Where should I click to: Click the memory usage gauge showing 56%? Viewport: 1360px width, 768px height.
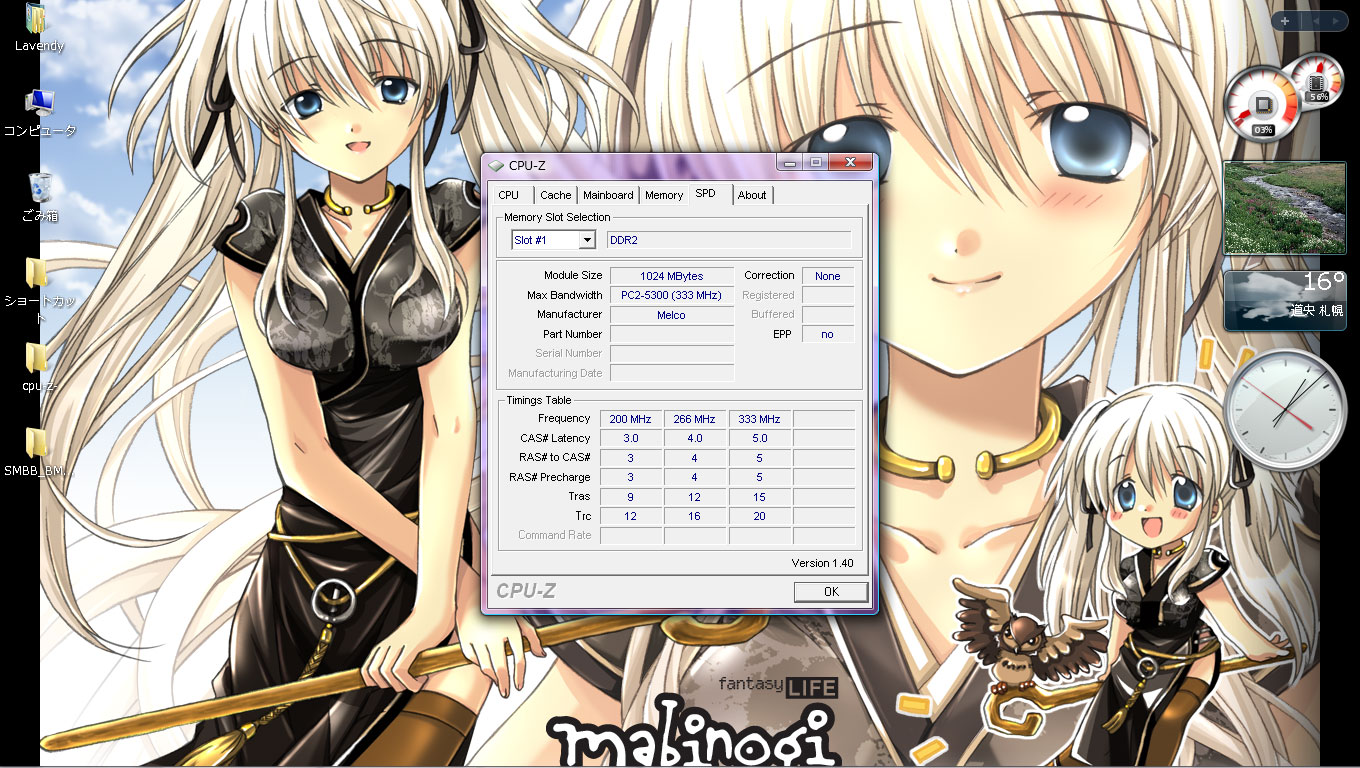(x=1317, y=81)
